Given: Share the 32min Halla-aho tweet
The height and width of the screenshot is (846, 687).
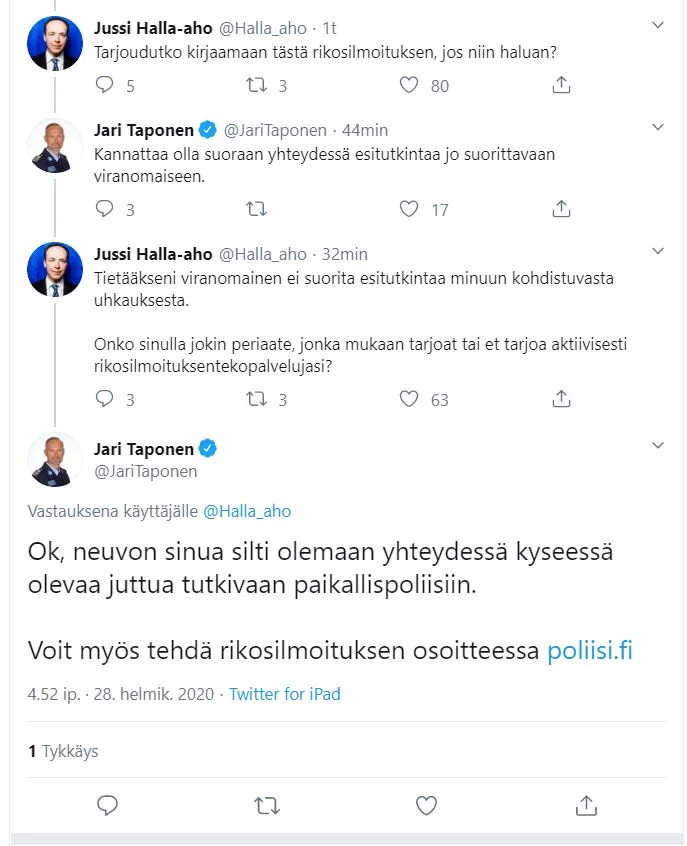Looking at the screenshot, I should (x=561, y=399).
